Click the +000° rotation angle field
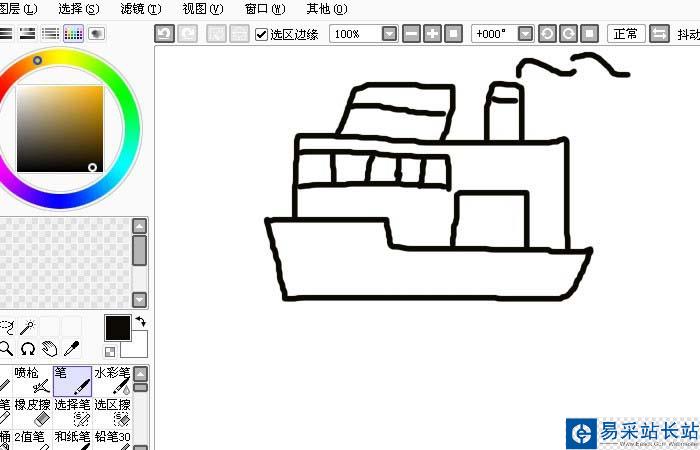 (495, 34)
